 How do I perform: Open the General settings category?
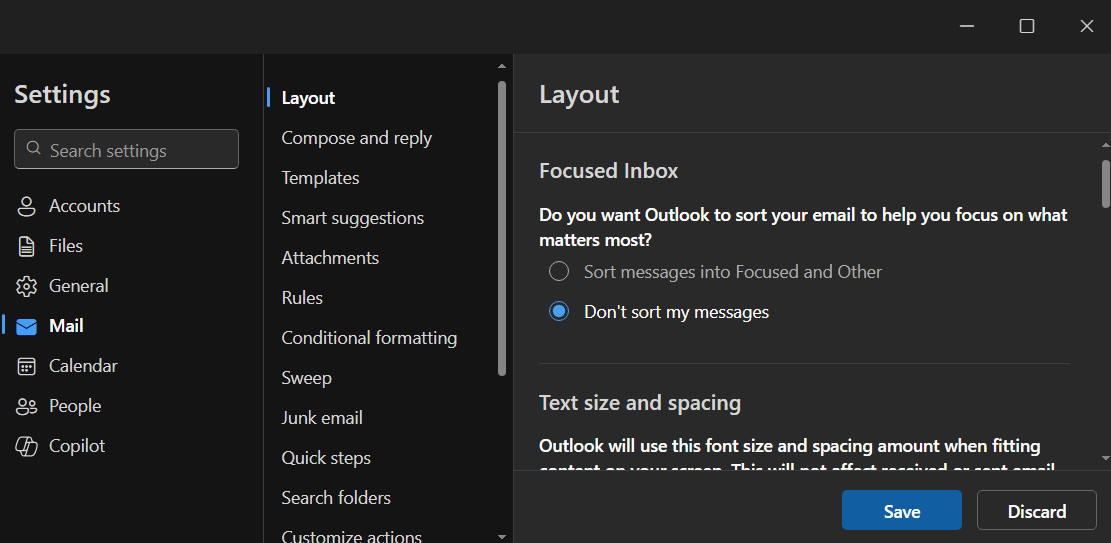click(79, 286)
